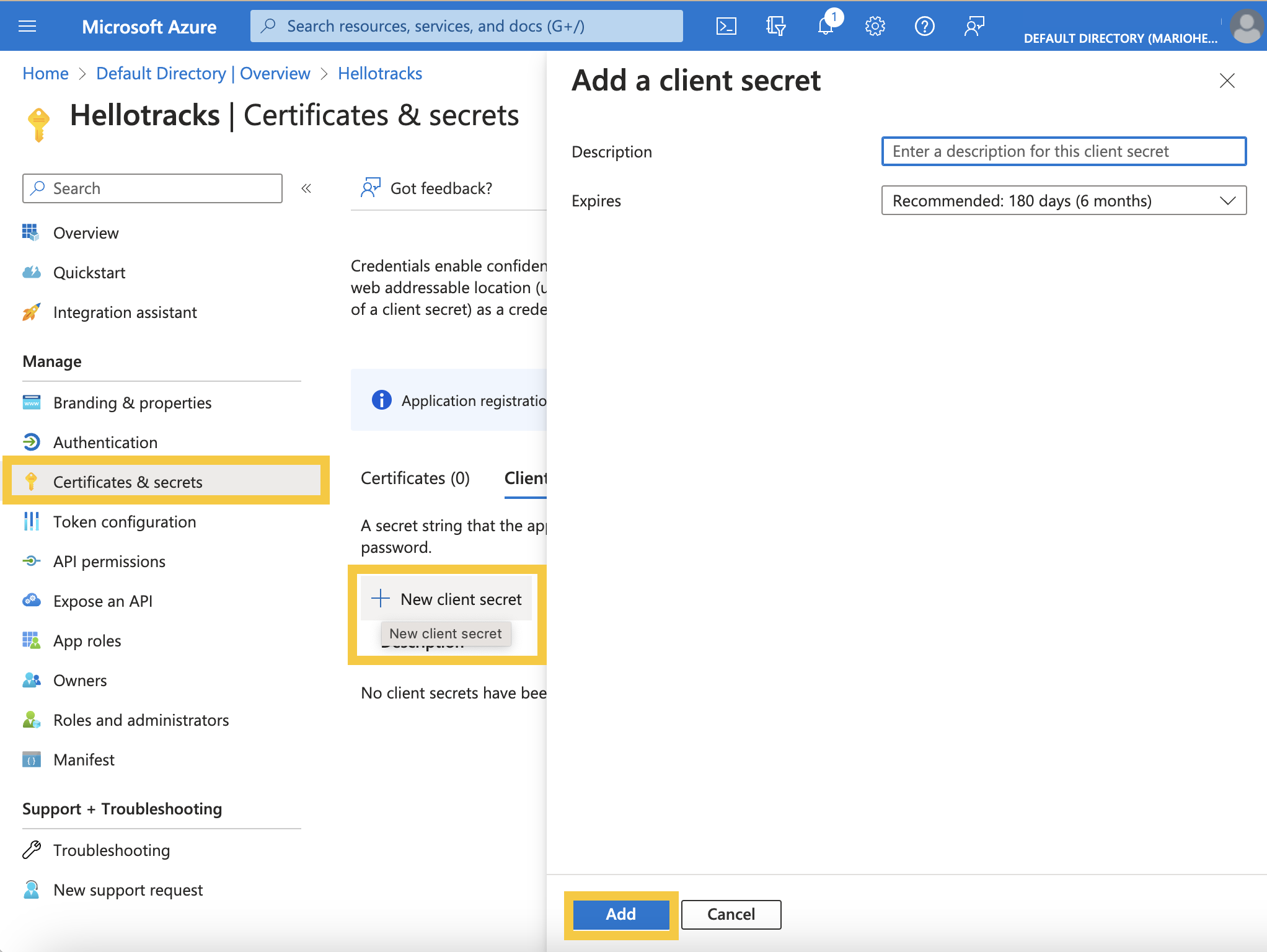
Task: Click the Expose an API cloud icon
Action: [31, 601]
